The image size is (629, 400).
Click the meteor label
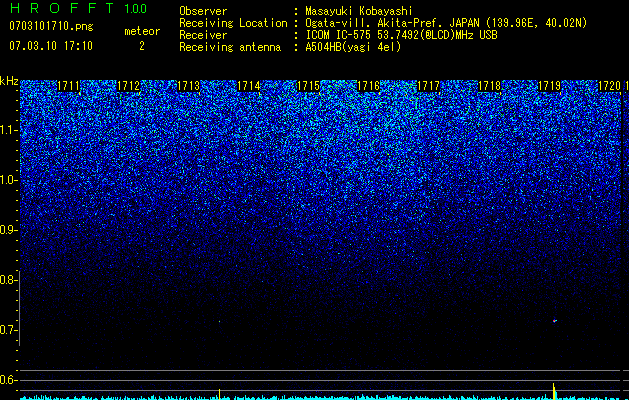(x=142, y=31)
